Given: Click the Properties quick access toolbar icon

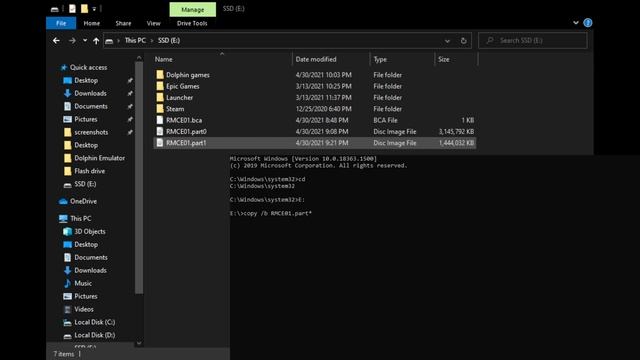Looking at the screenshot, I should (72, 9).
